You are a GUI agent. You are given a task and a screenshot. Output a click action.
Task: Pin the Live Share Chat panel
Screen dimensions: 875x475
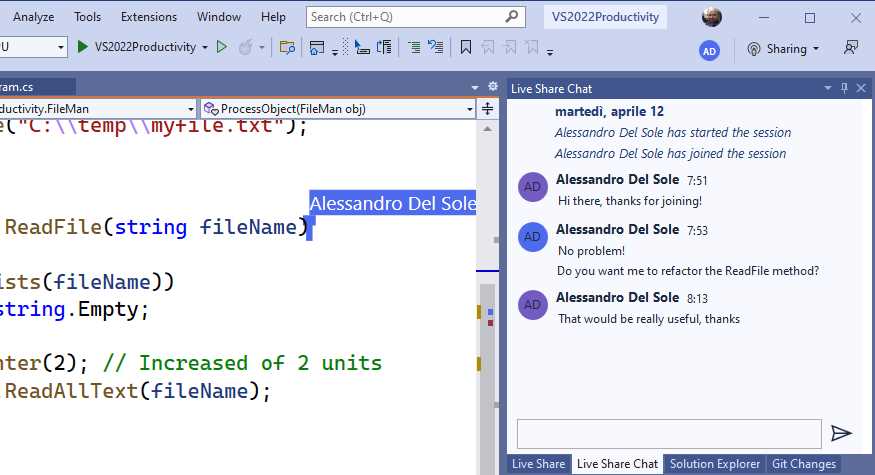point(844,88)
